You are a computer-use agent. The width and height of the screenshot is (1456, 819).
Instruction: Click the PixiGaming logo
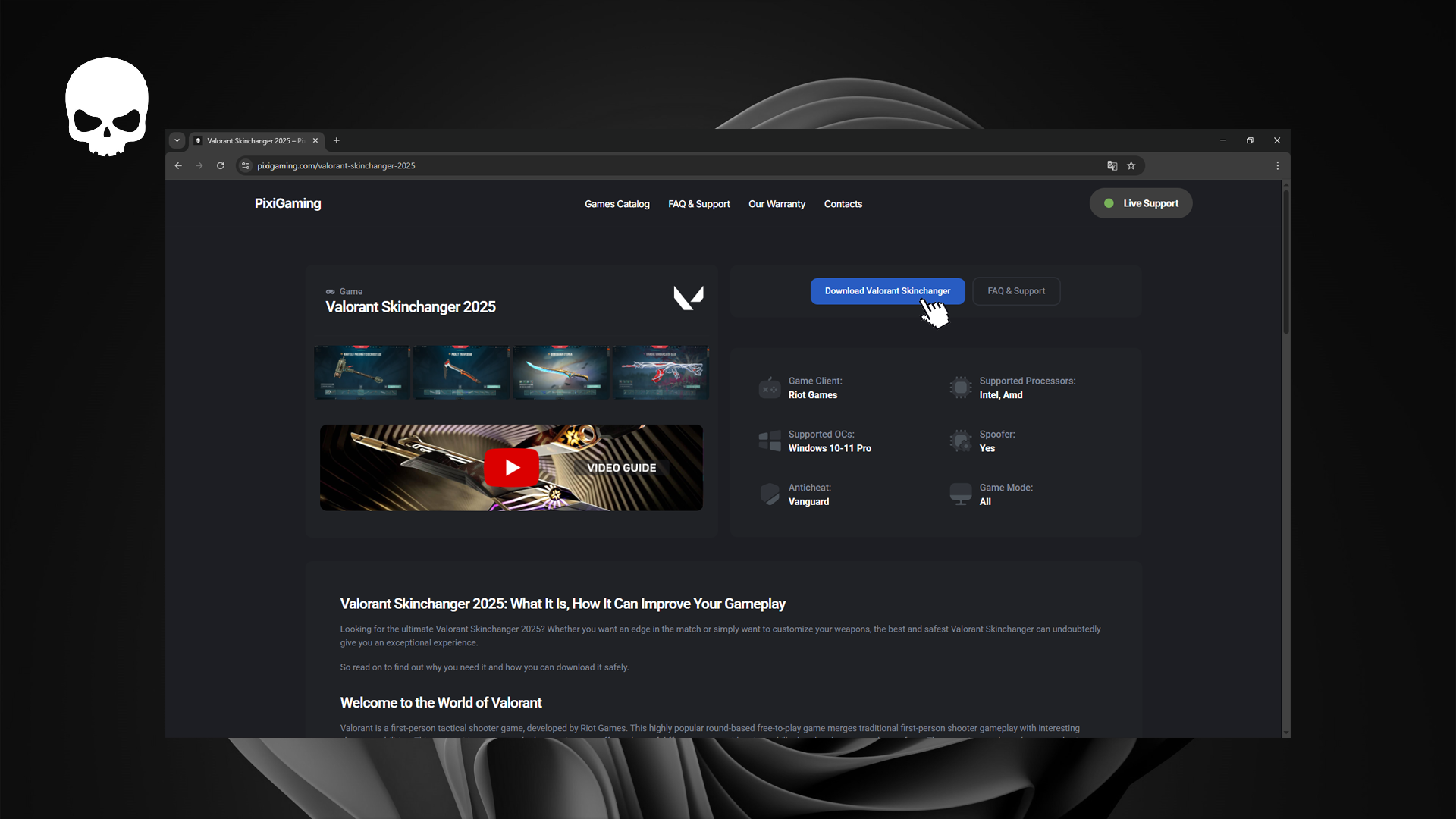click(287, 203)
